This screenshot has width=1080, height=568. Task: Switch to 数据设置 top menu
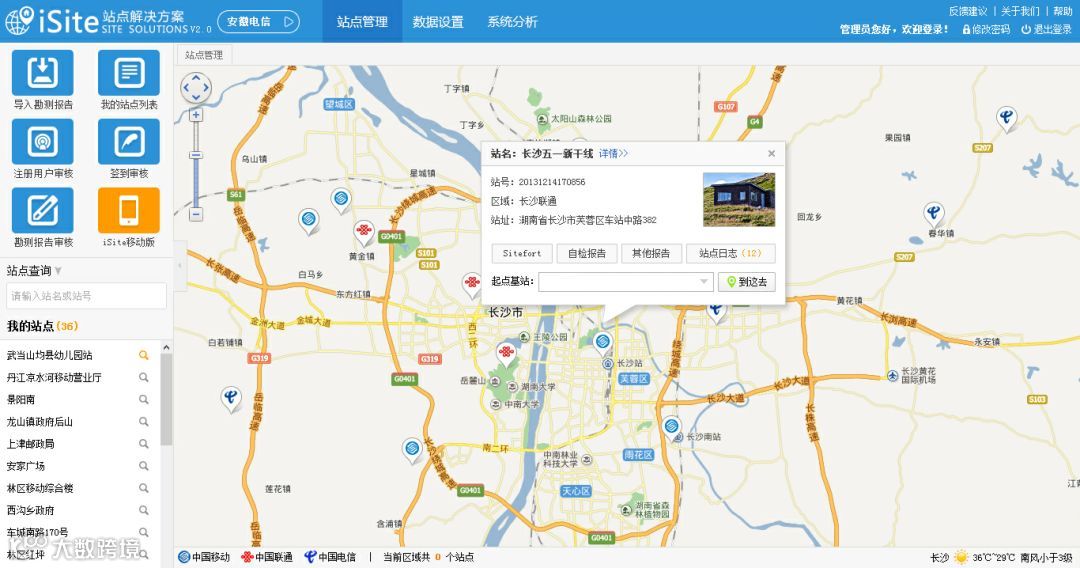click(x=438, y=22)
